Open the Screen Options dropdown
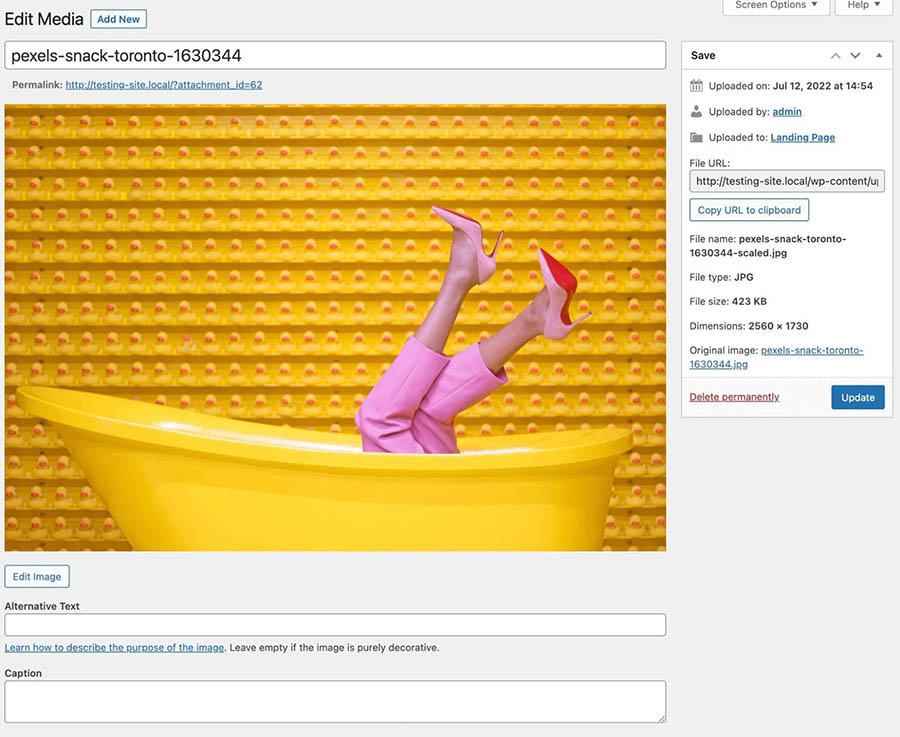The width and height of the screenshot is (900, 737). [x=776, y=6]
